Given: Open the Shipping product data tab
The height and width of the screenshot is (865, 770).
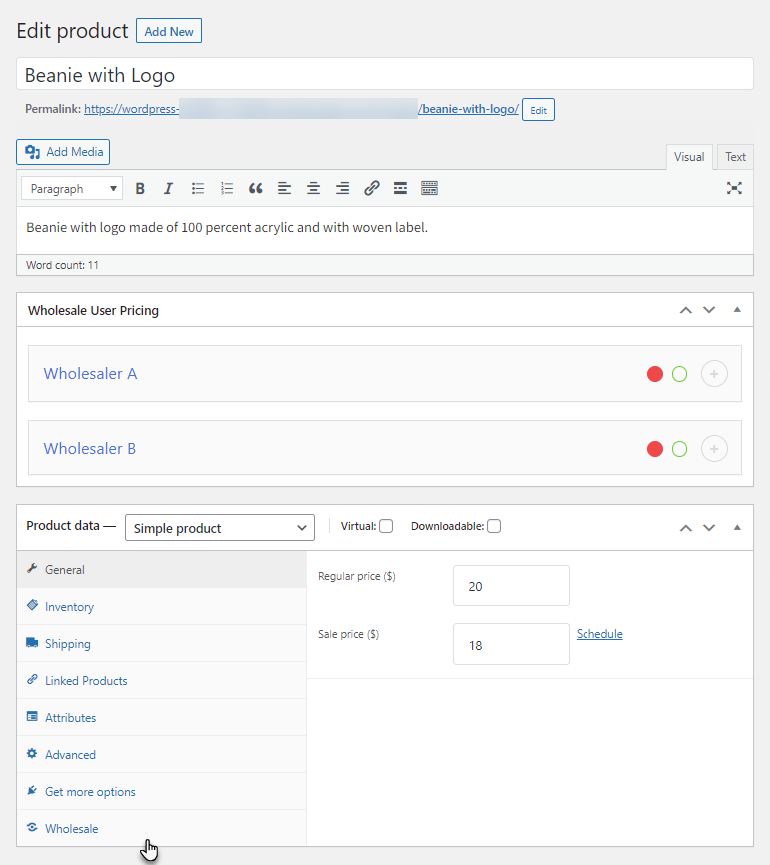Looking at the screenshot, I should (162, 643).
